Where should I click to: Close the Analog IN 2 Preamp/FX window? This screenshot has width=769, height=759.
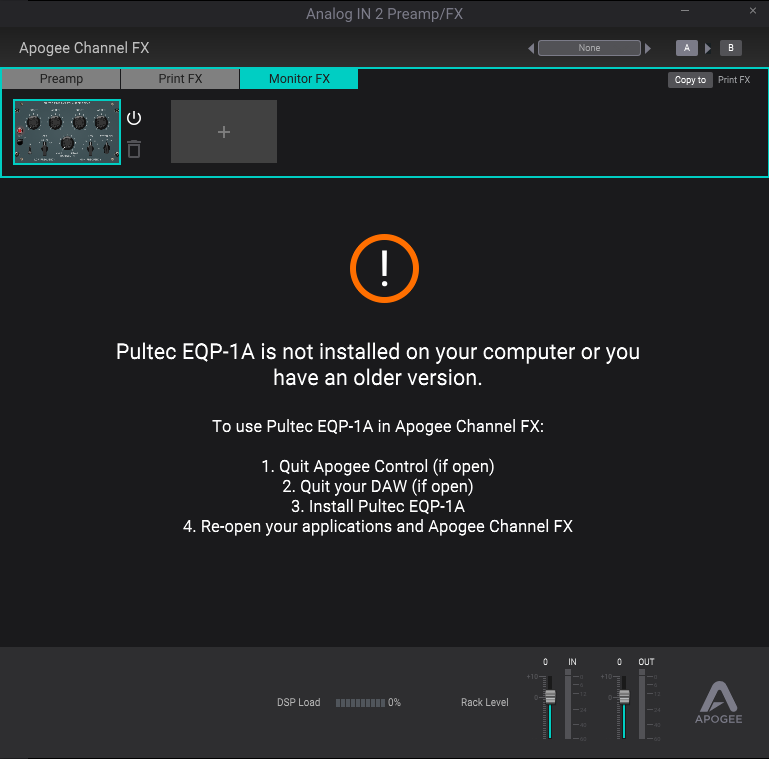coord(753,10)
